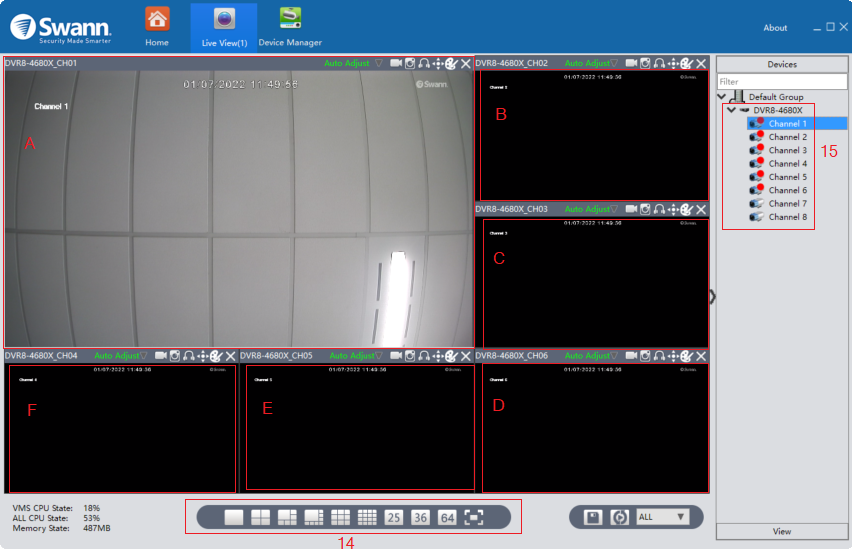
Task: Switch to the Device Manager tab
Action: point(290,27)
